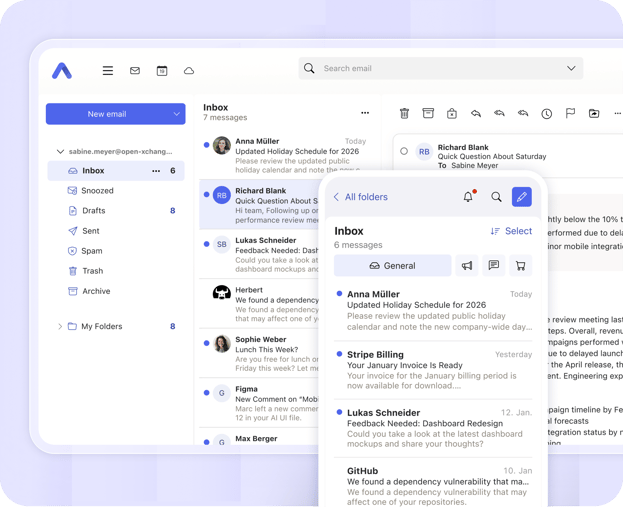
Task: Tap Select in mobile inbox
Action: pos(518,231)
